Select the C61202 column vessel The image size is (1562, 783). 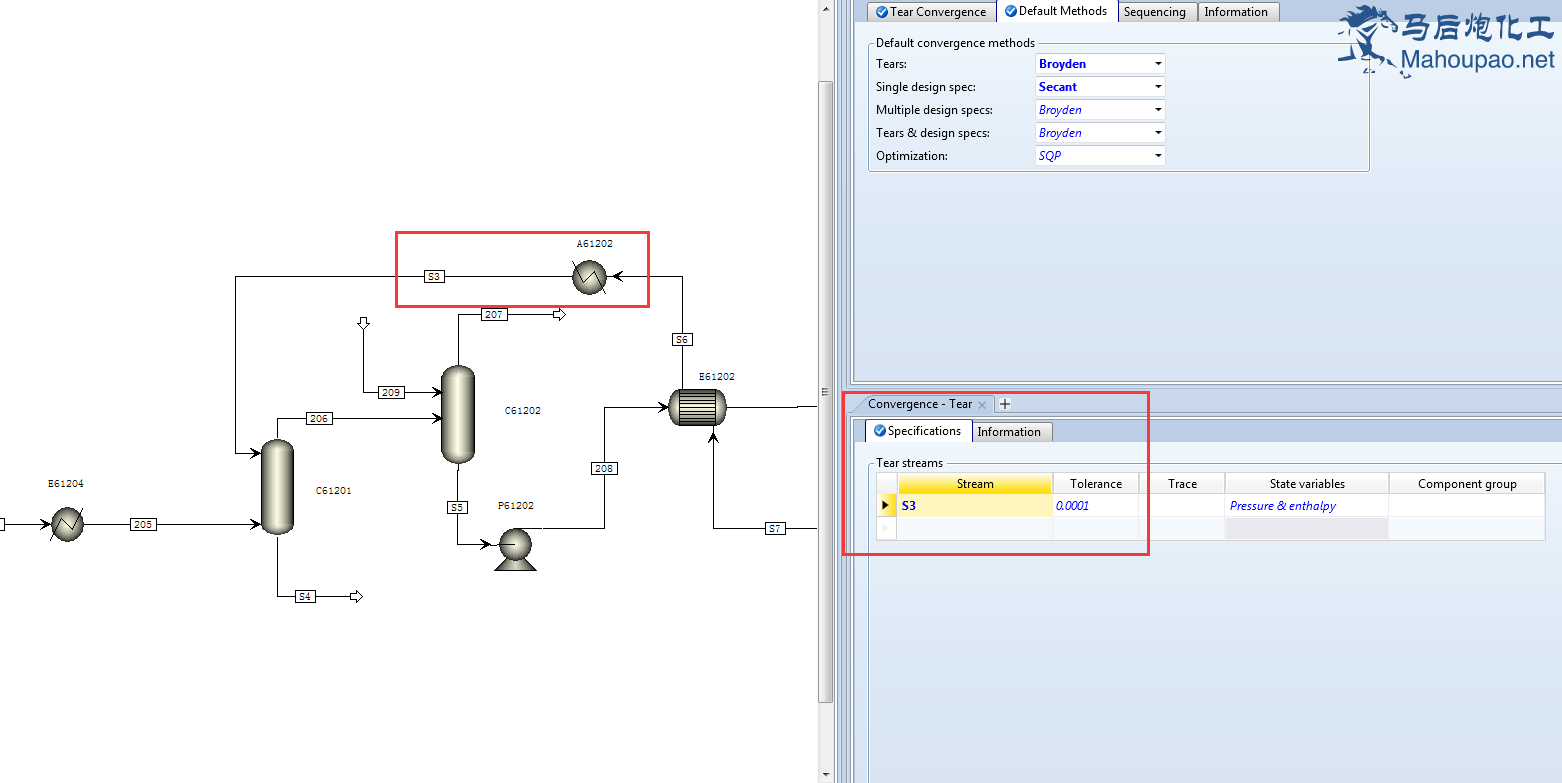458,414
